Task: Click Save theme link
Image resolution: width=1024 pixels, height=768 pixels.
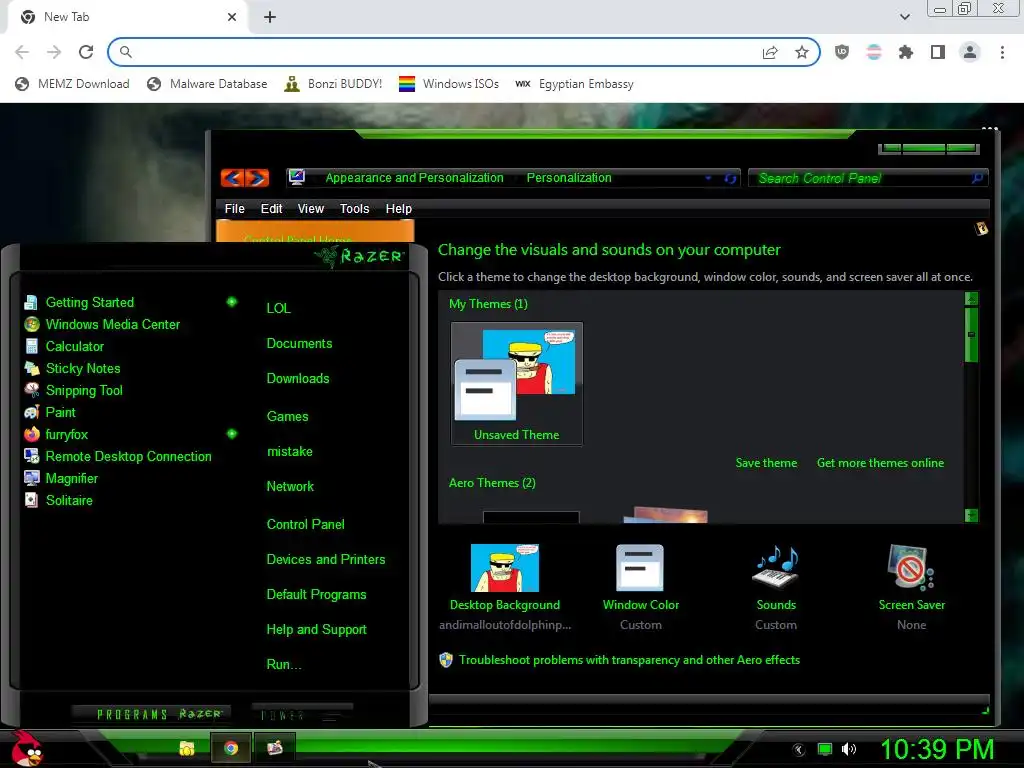Action: click(x=766, y=462)
